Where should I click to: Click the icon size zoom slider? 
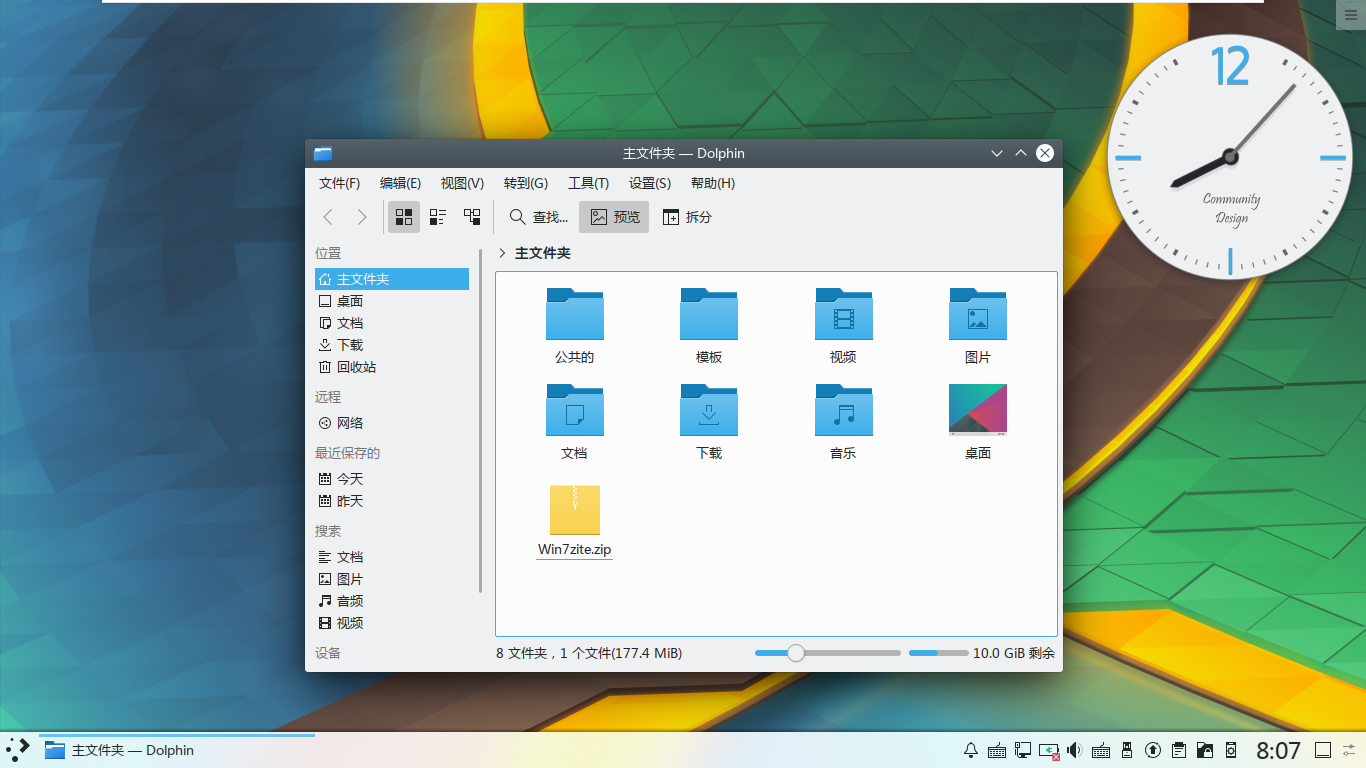point(795,652)
